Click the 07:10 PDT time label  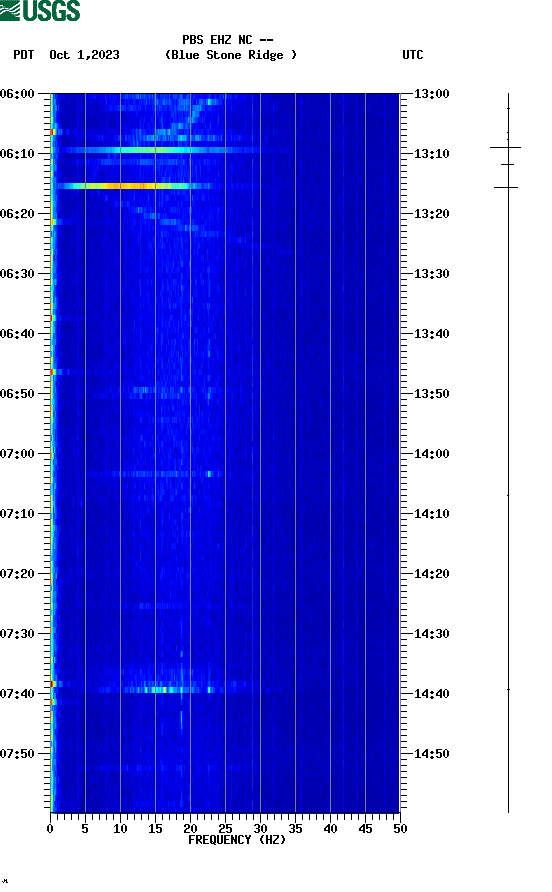coord(17,514)
